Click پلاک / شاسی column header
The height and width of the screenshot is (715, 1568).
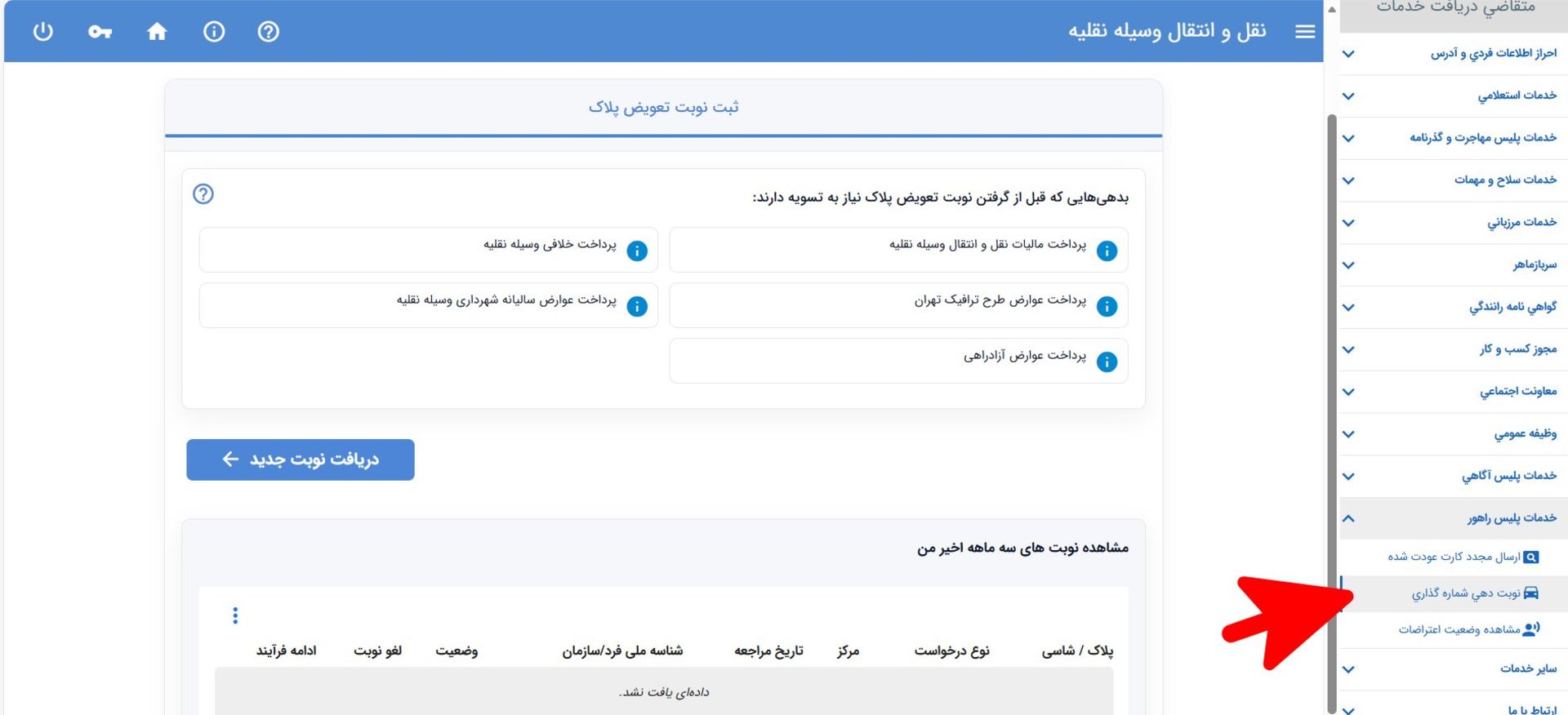(x=1077, y=651)
